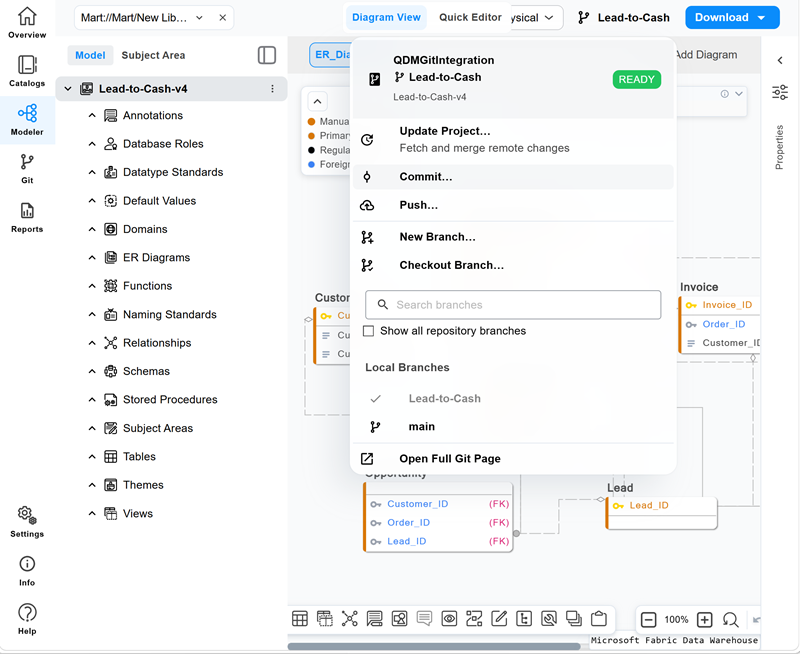Image resolution: width=800 pixels, height=657 pixels.
Task: Collapse the legend panel chevron
Action: (x=317, y=102)
